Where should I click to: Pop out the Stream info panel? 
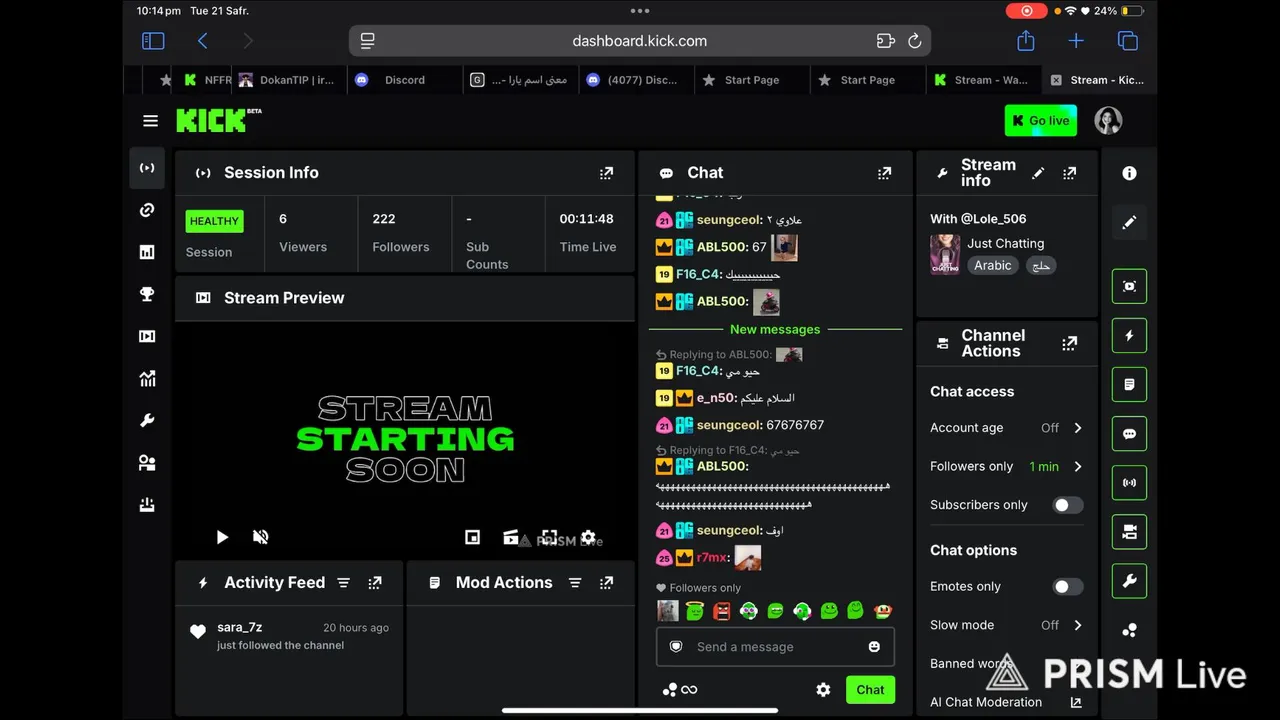click(x=1069, y=173)
